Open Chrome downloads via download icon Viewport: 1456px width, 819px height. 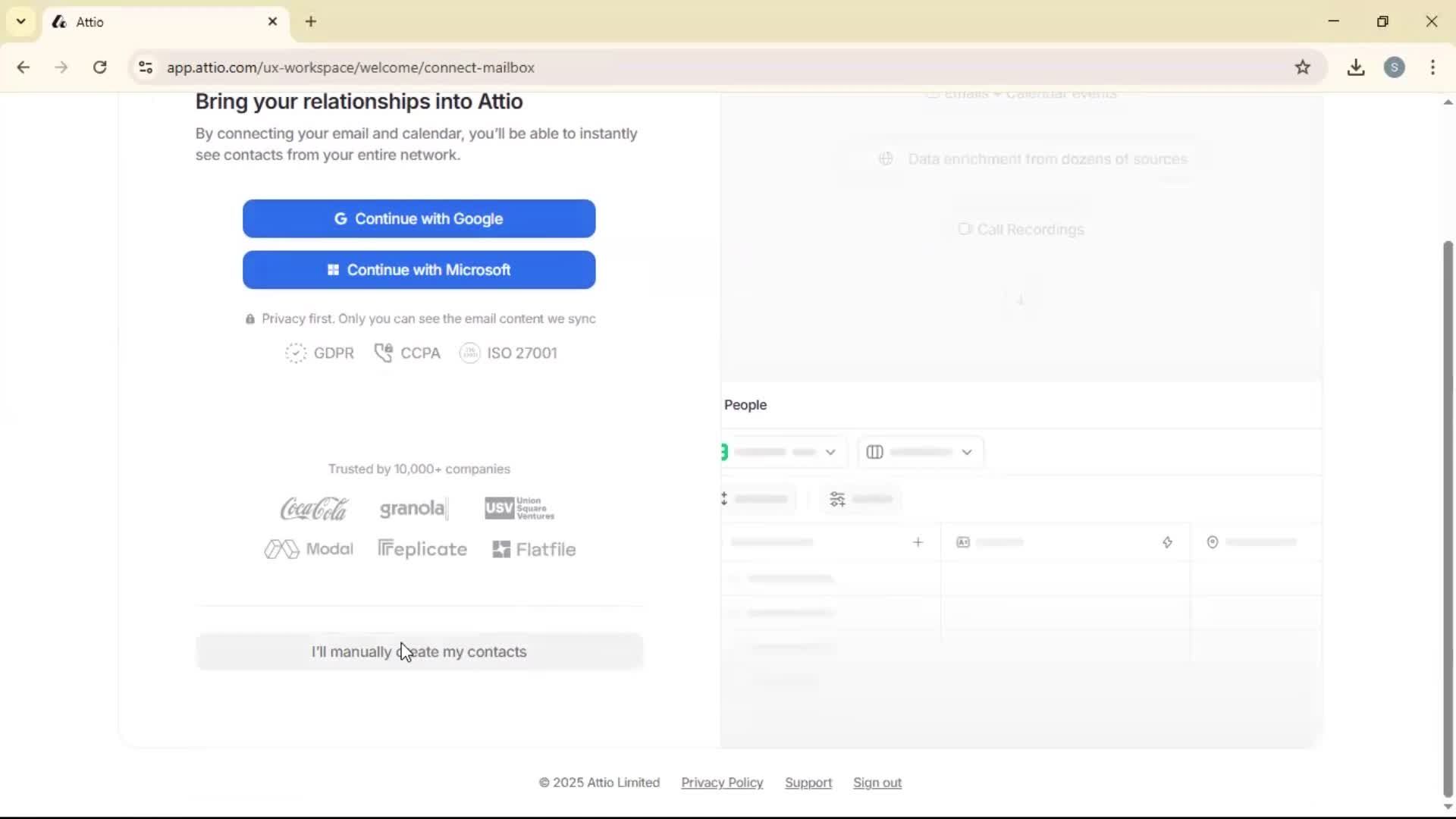click(x=1356, y=67)
